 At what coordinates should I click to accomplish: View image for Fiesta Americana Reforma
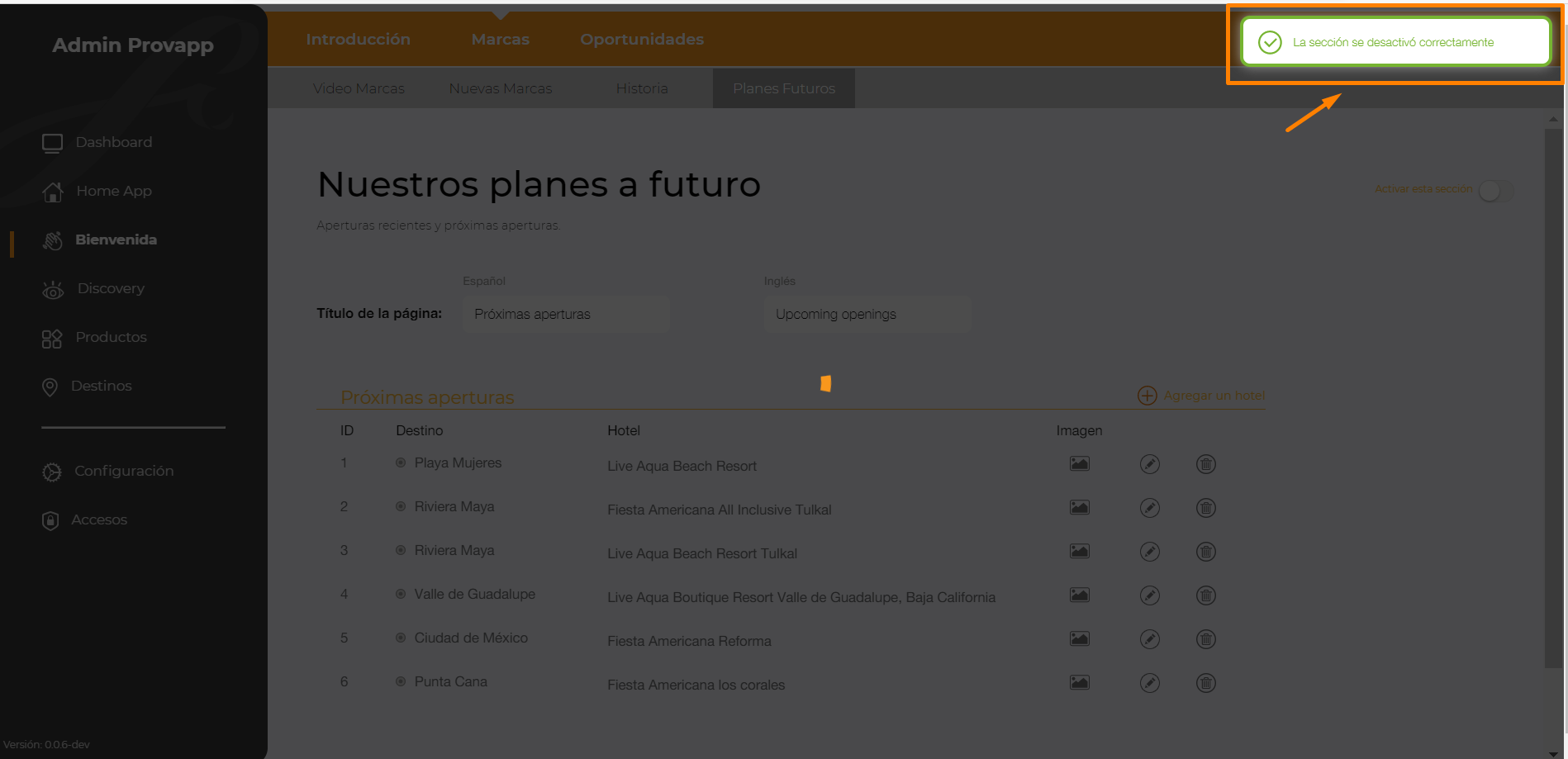(x=1079, y=638)
